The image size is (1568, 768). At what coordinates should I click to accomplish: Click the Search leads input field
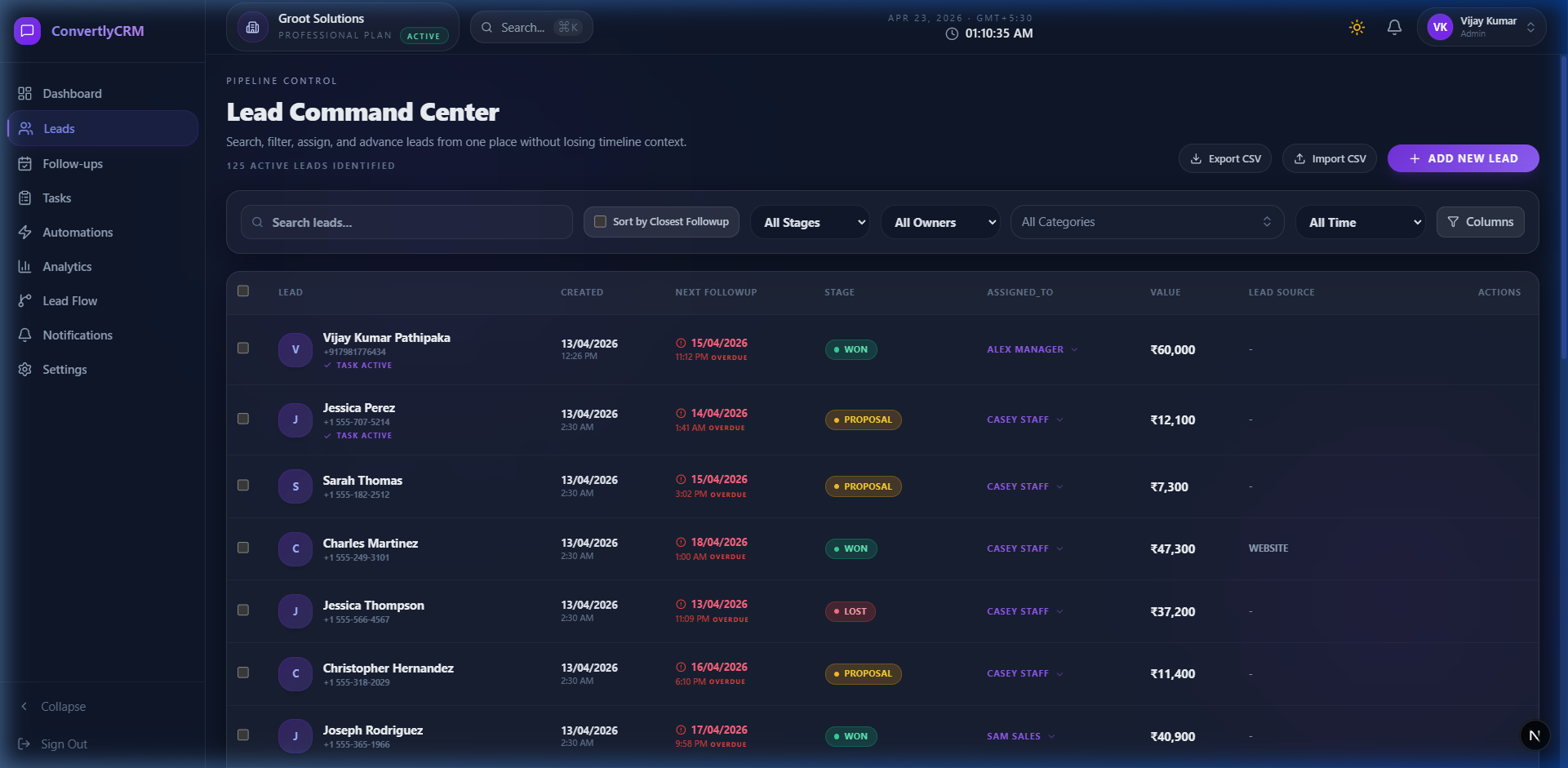click(406, 222)
